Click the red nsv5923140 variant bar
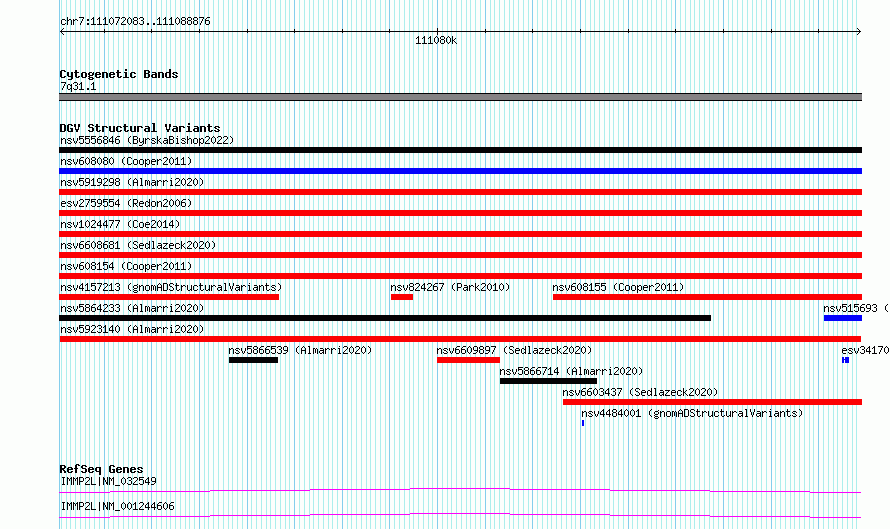The width and height of the screenshot is (890, 529). point(460,339)
